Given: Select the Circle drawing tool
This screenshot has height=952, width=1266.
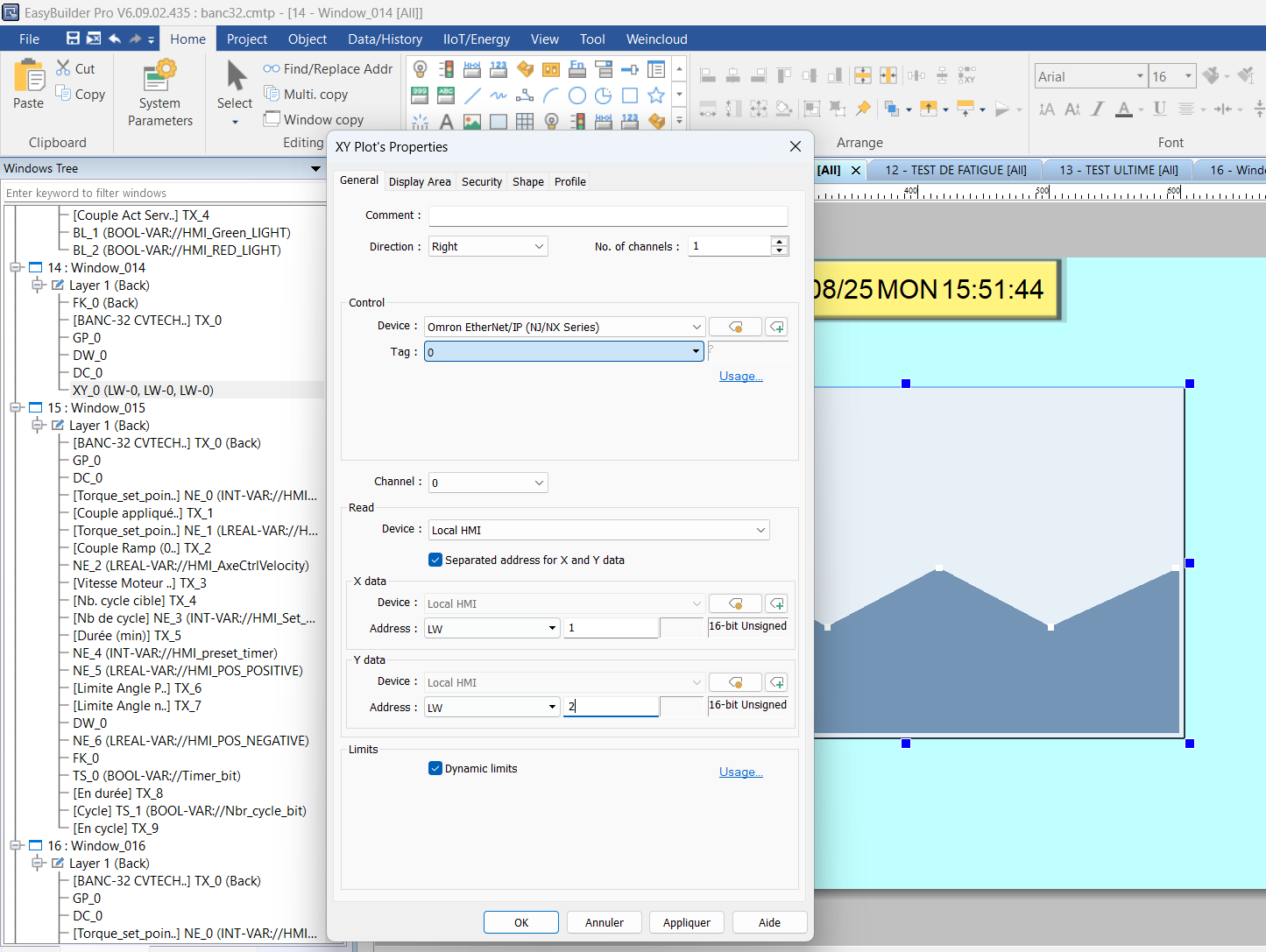Looking at the screenshot, I should [576, 95].
